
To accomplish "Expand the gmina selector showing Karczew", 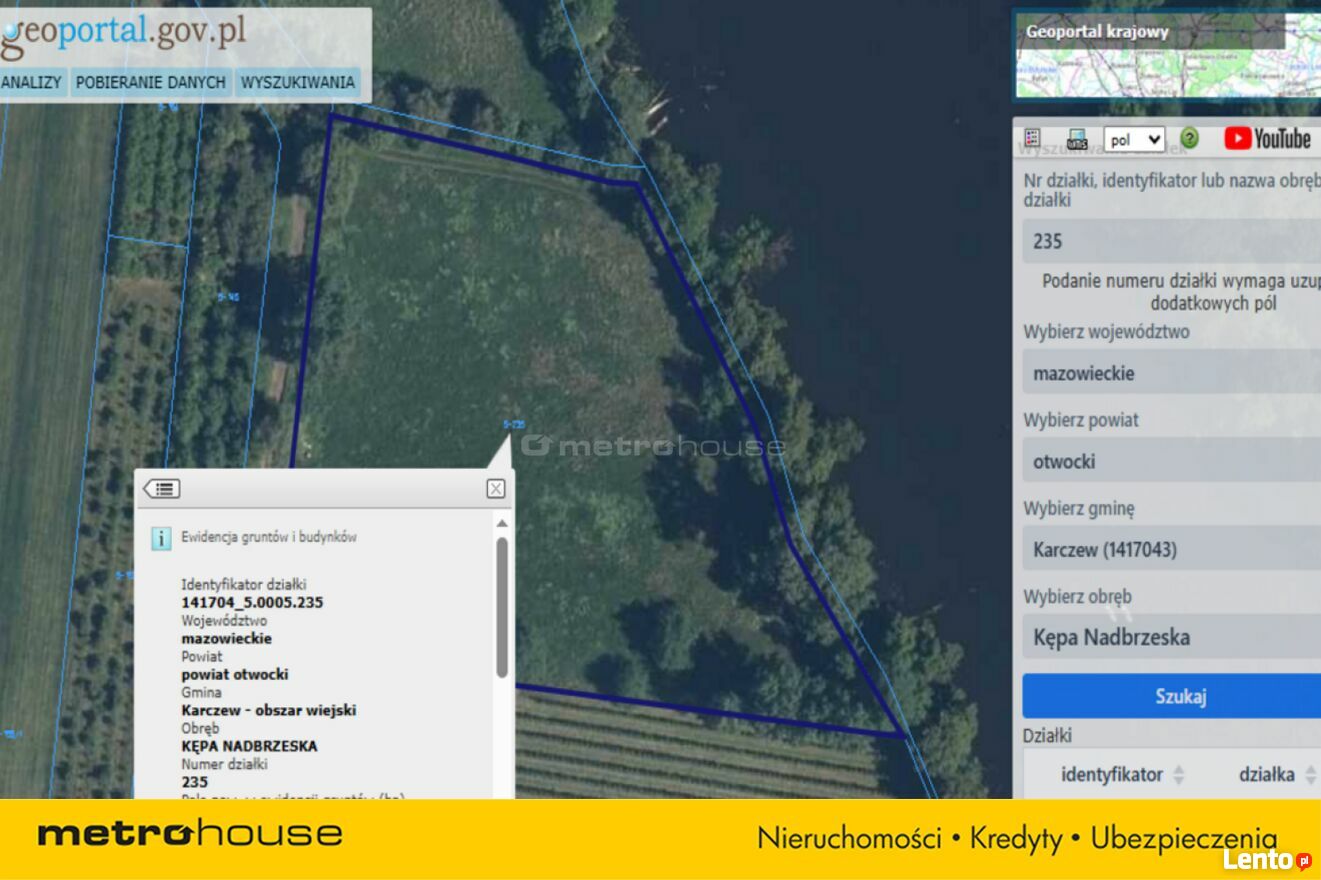I will (1170, 549).
